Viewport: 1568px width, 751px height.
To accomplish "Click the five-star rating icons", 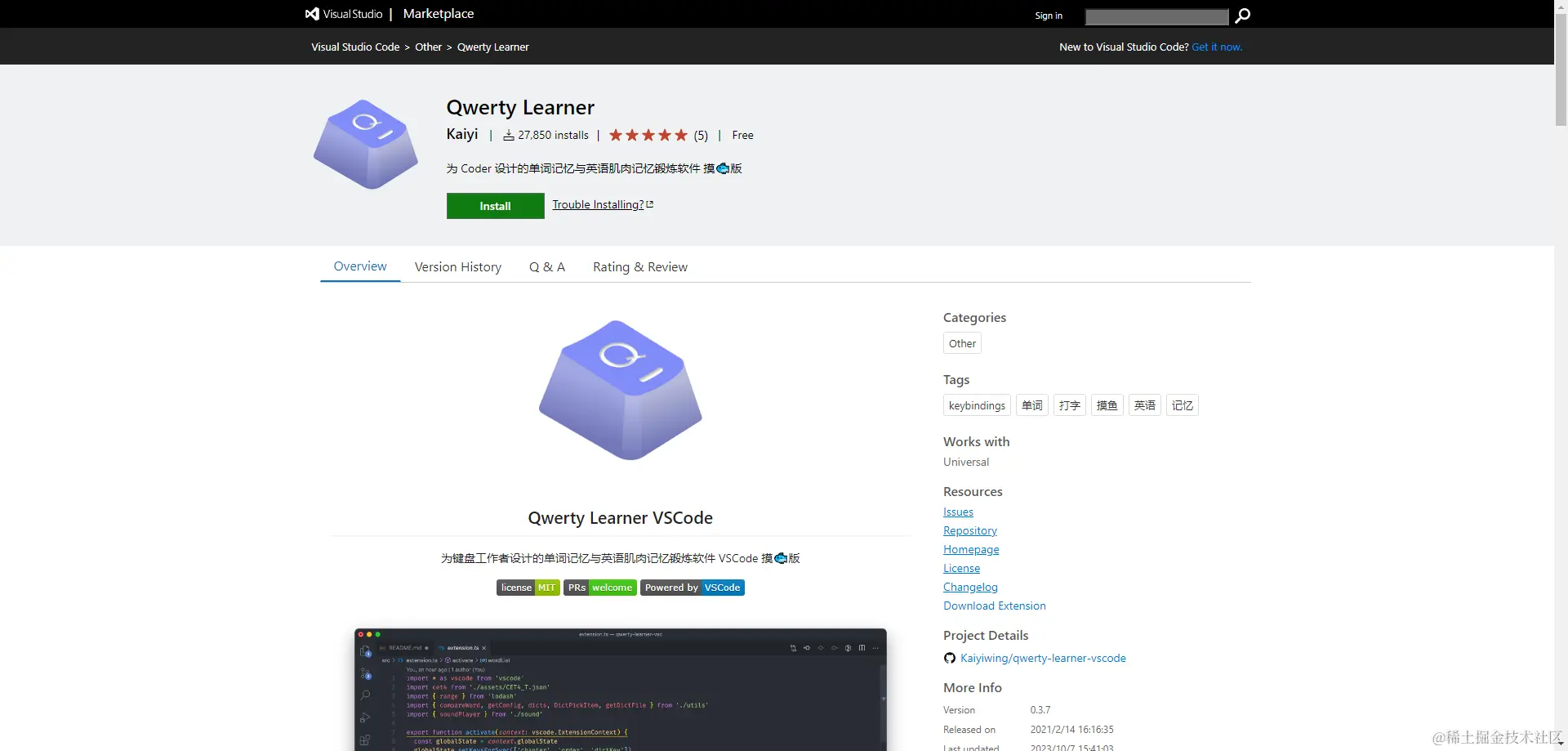I will point(648,135).
